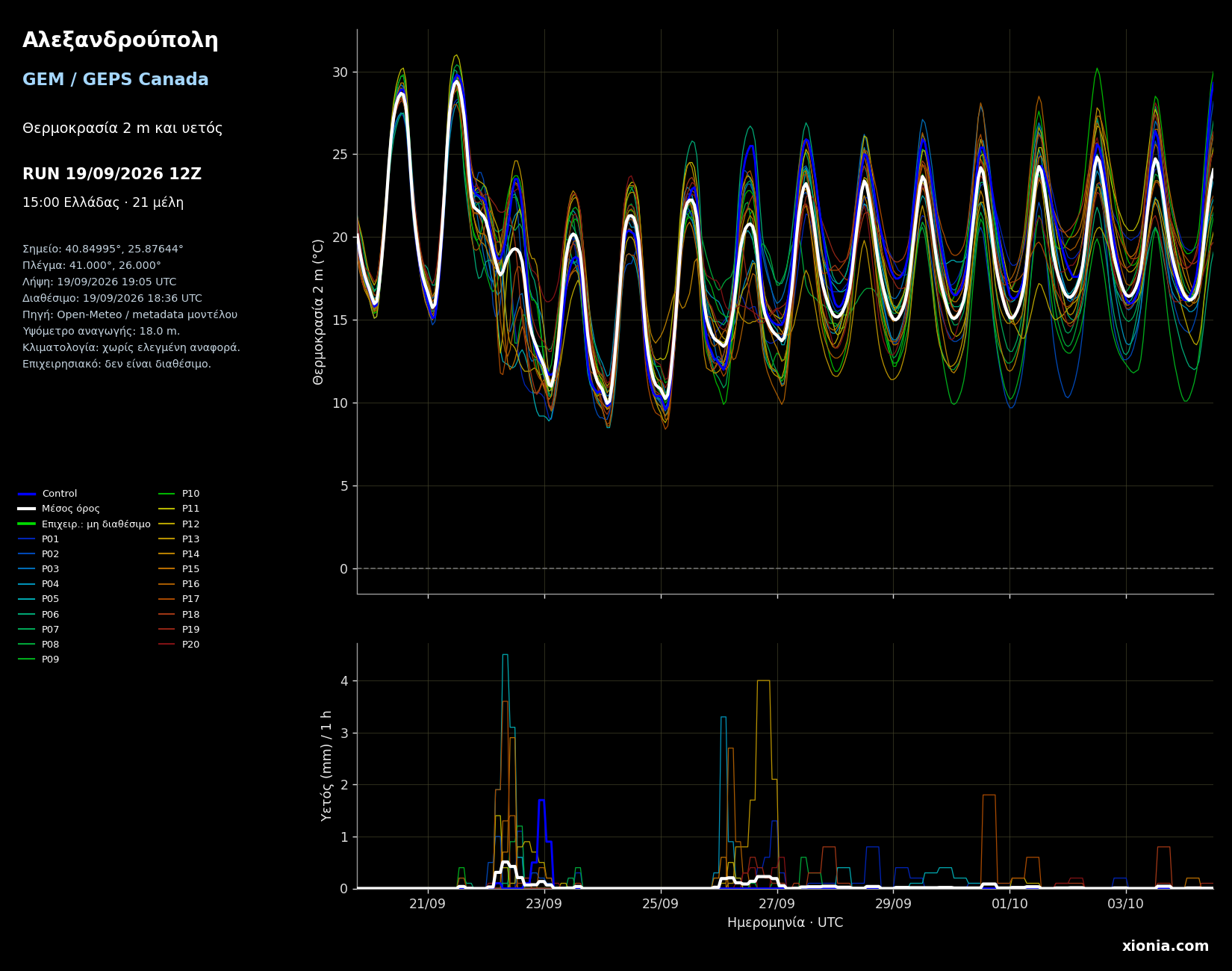Click the 01/10 date axis label
1232x971 pixels.
pos(1009,904)
